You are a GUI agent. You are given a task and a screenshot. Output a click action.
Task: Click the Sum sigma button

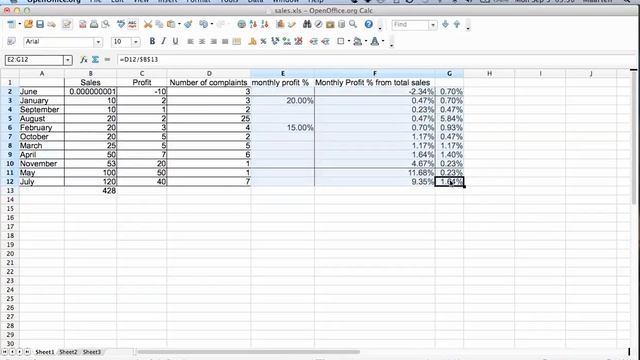pos(95,60)
